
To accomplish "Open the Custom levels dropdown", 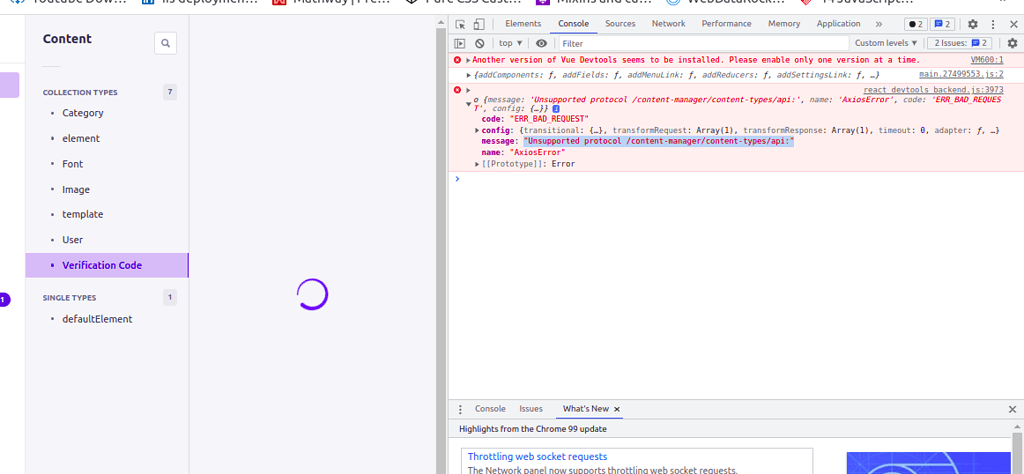I will click(886, 43).
